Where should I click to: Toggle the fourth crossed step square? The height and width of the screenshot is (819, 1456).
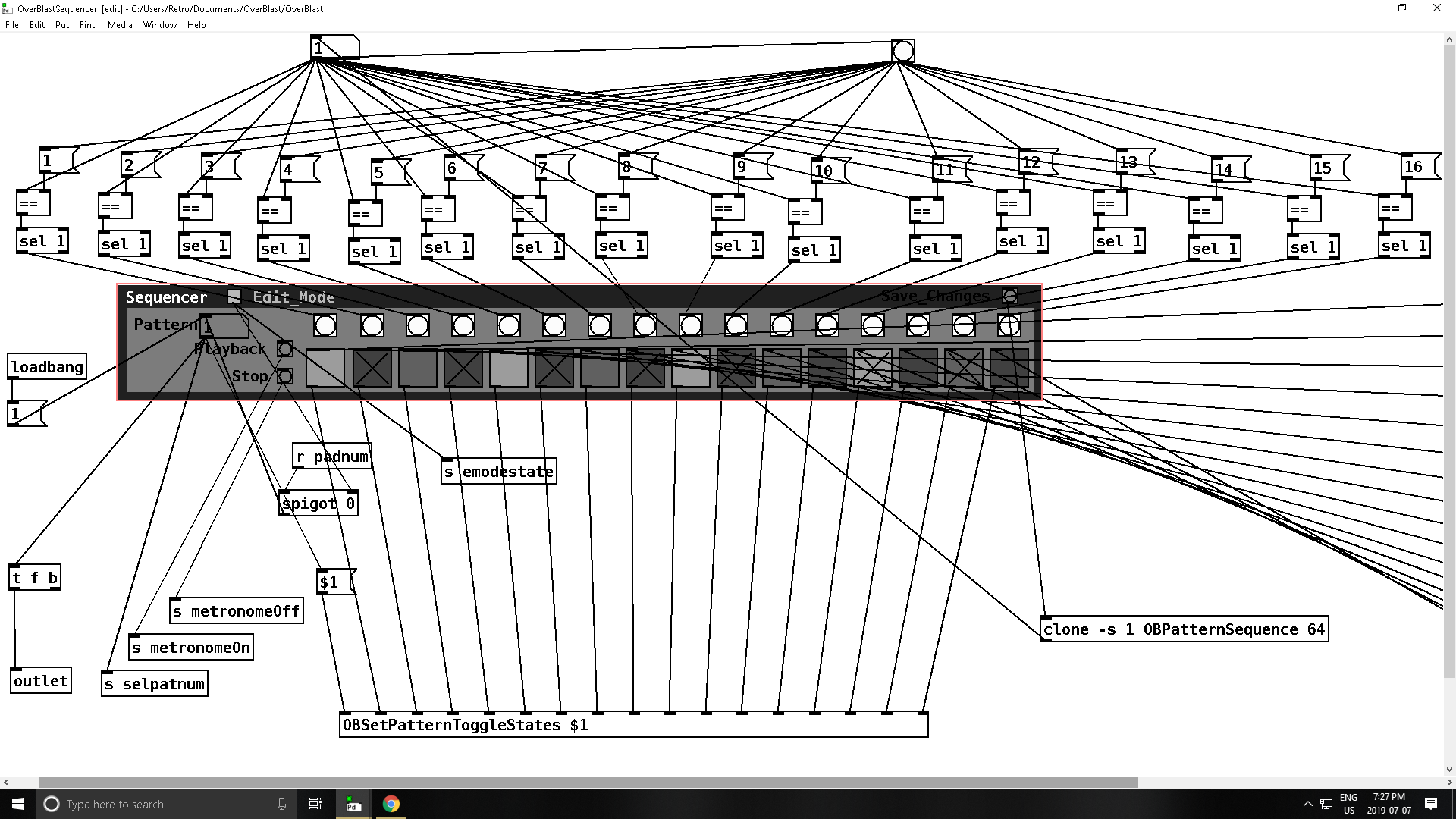[463, 368]
